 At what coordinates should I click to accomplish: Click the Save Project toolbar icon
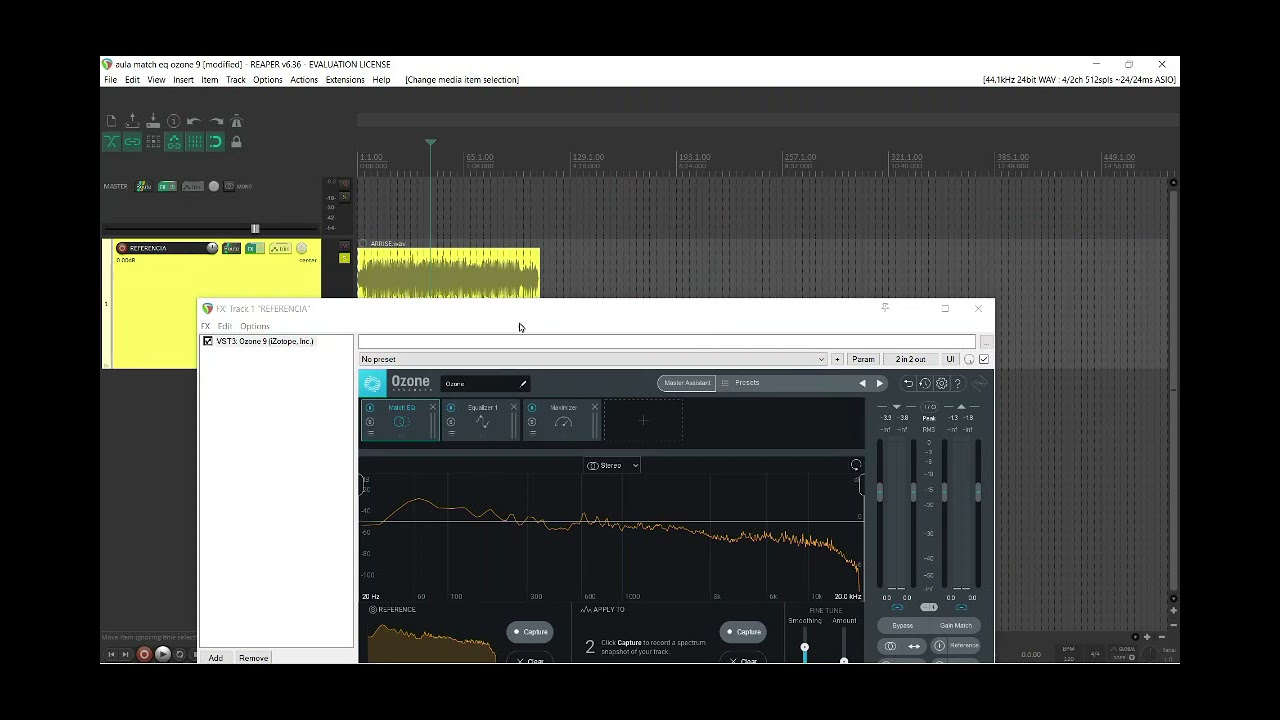point(153,121)
